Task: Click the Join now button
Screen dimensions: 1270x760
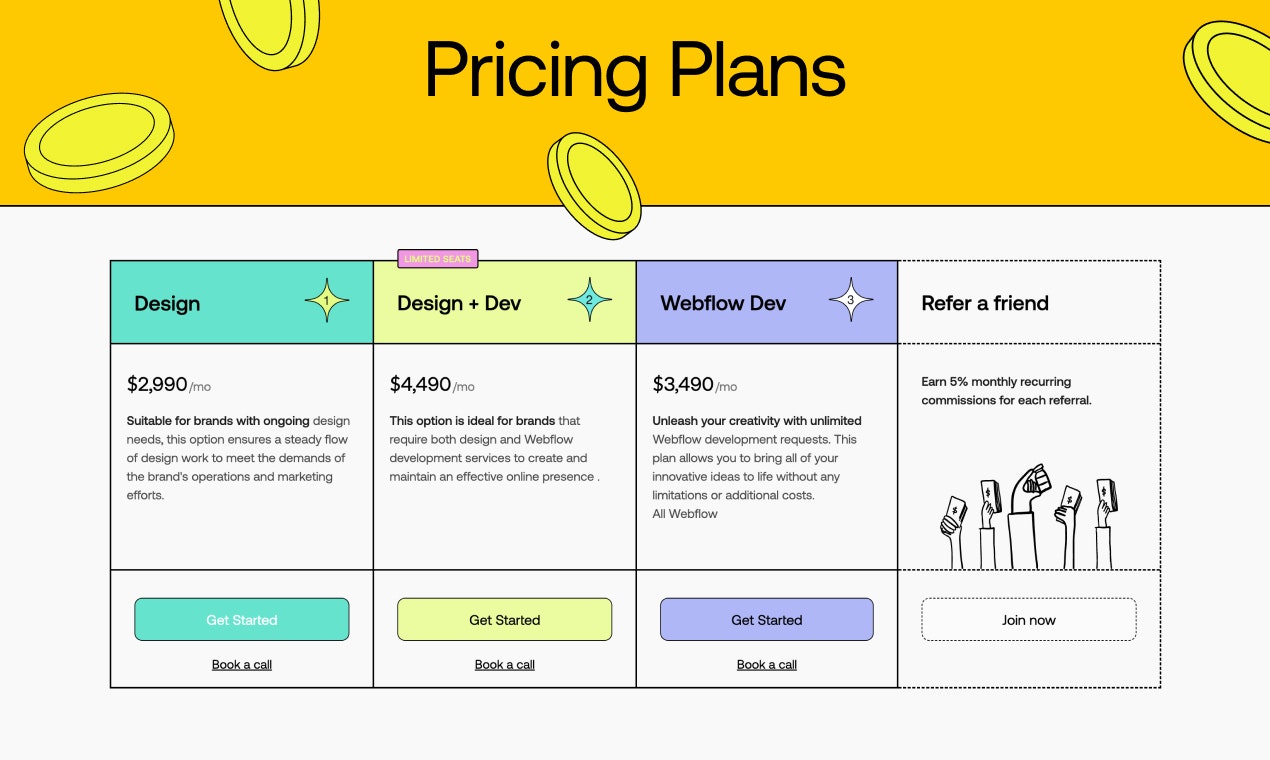Action: pyautogui.click(x=1029, y=620)
